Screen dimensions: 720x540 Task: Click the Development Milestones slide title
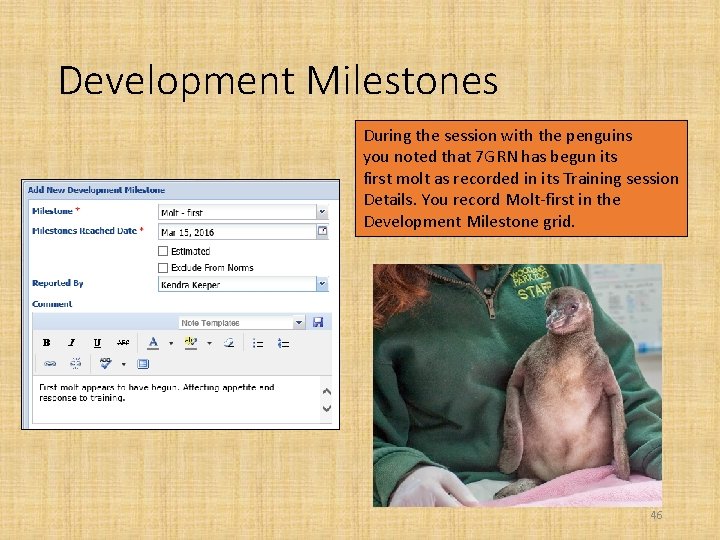tap(278, 81)
